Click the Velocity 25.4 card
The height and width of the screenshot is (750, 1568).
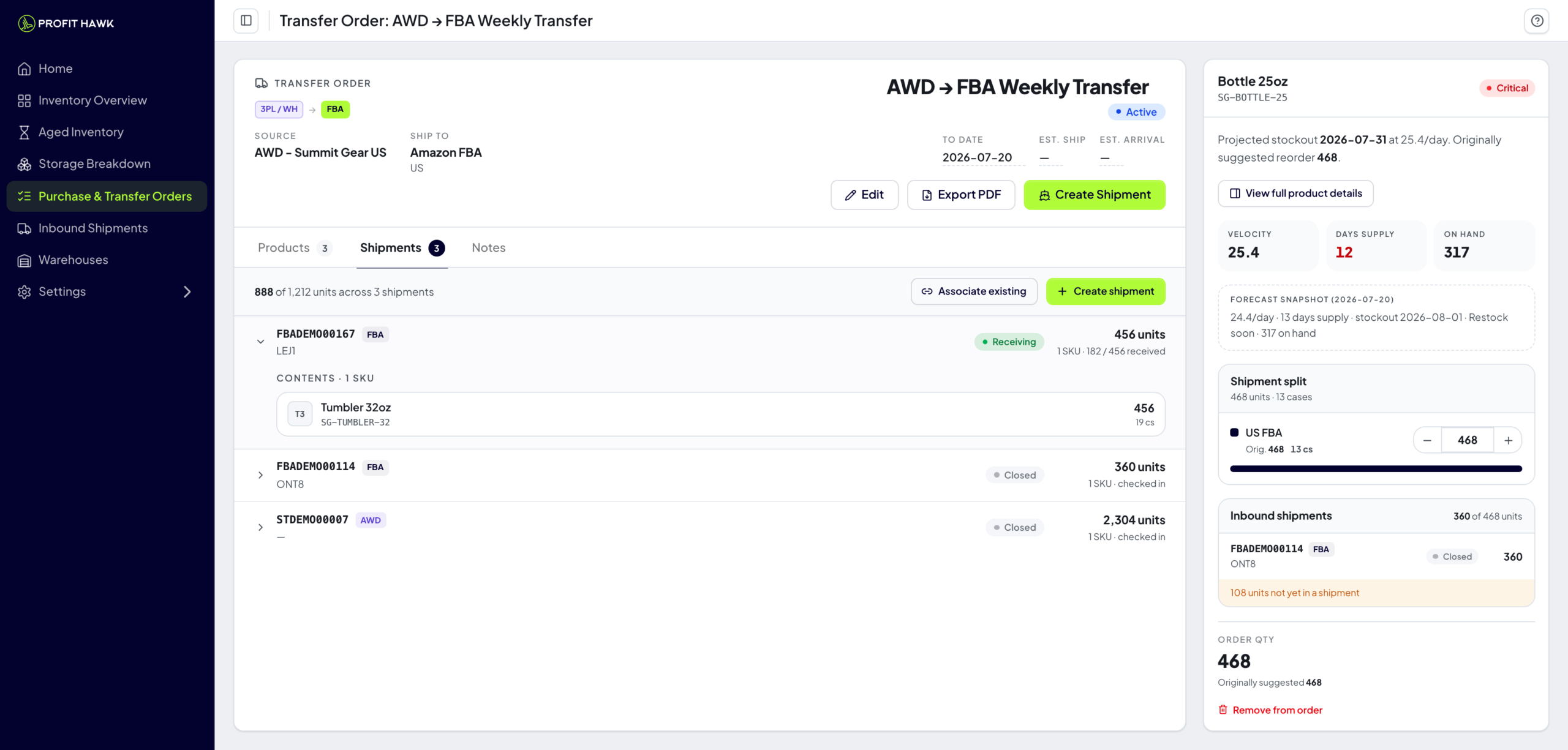(x=1267, y=246)
